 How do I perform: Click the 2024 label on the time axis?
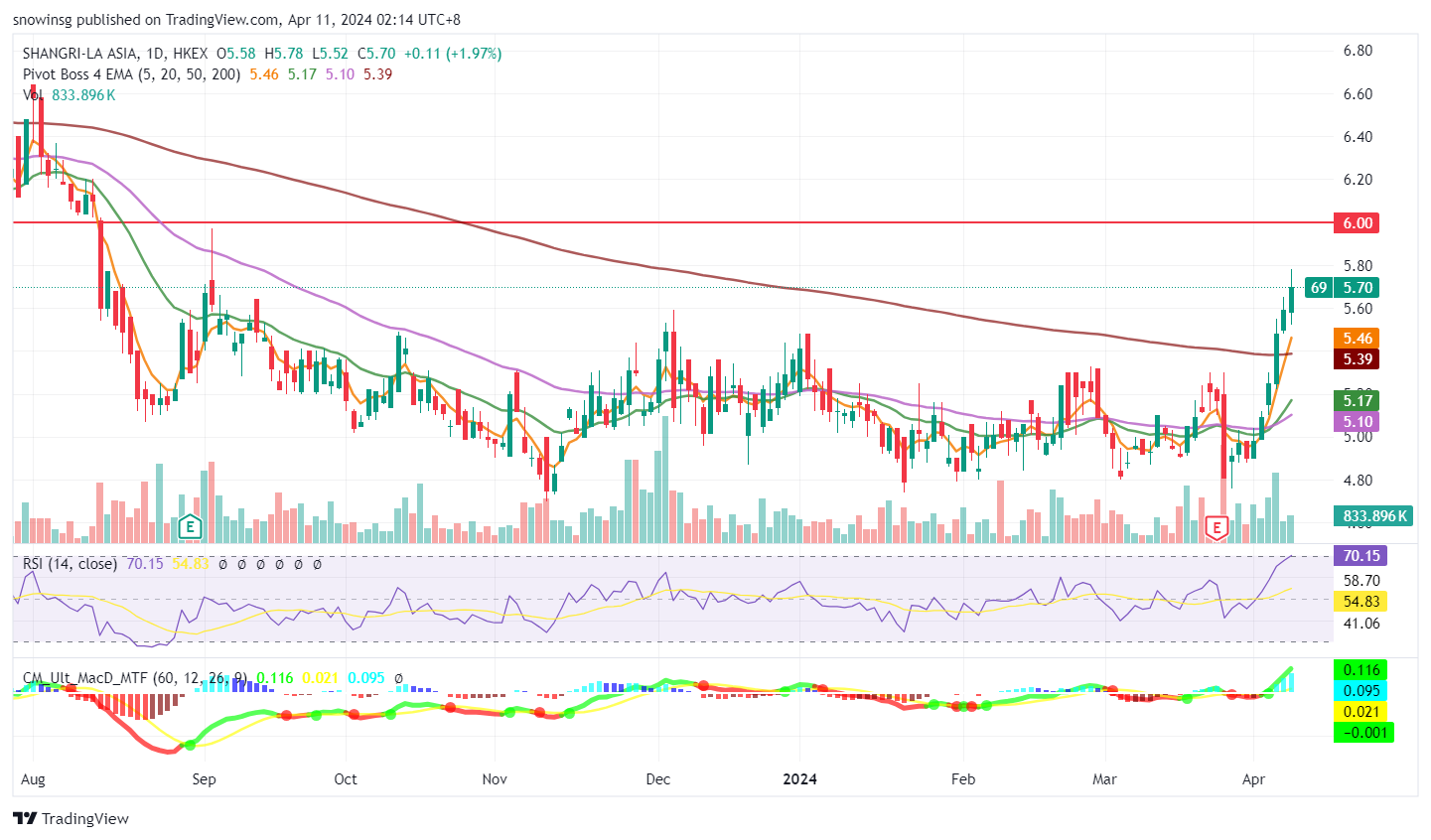799,779
